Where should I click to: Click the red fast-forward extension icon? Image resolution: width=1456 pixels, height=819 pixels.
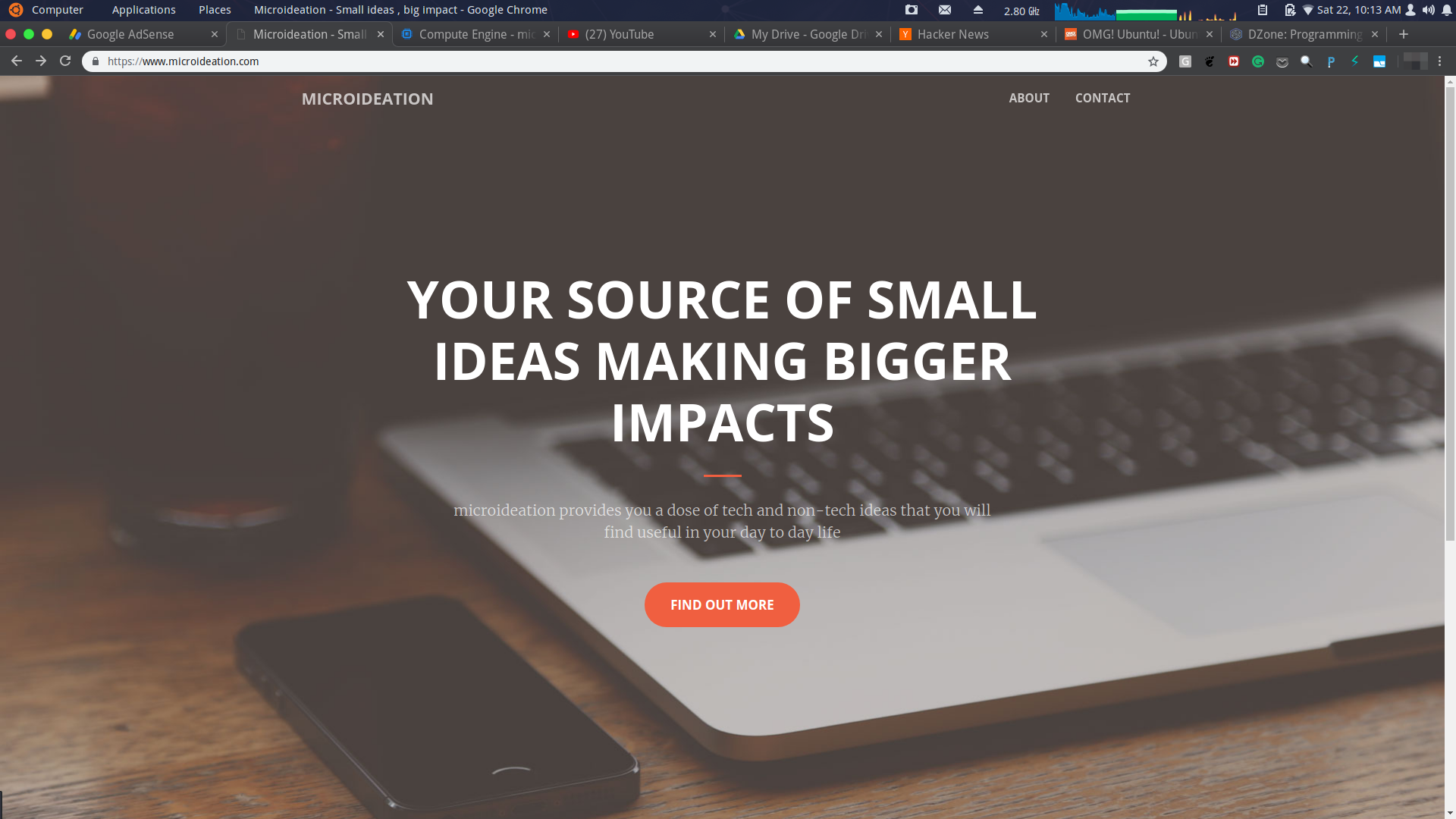1234,61
